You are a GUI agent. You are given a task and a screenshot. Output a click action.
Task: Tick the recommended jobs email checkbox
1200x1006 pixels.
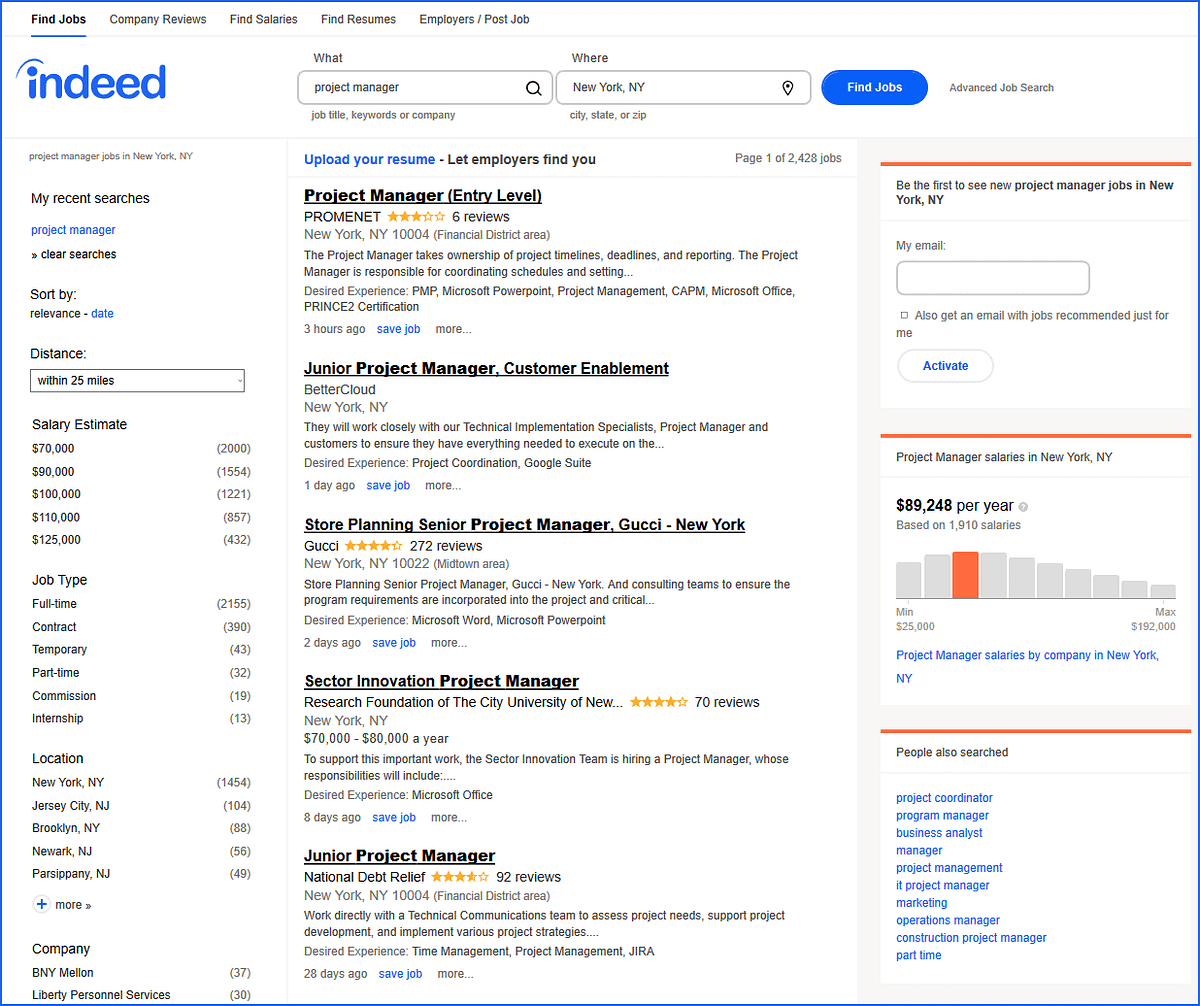click(x=904, y=316)
